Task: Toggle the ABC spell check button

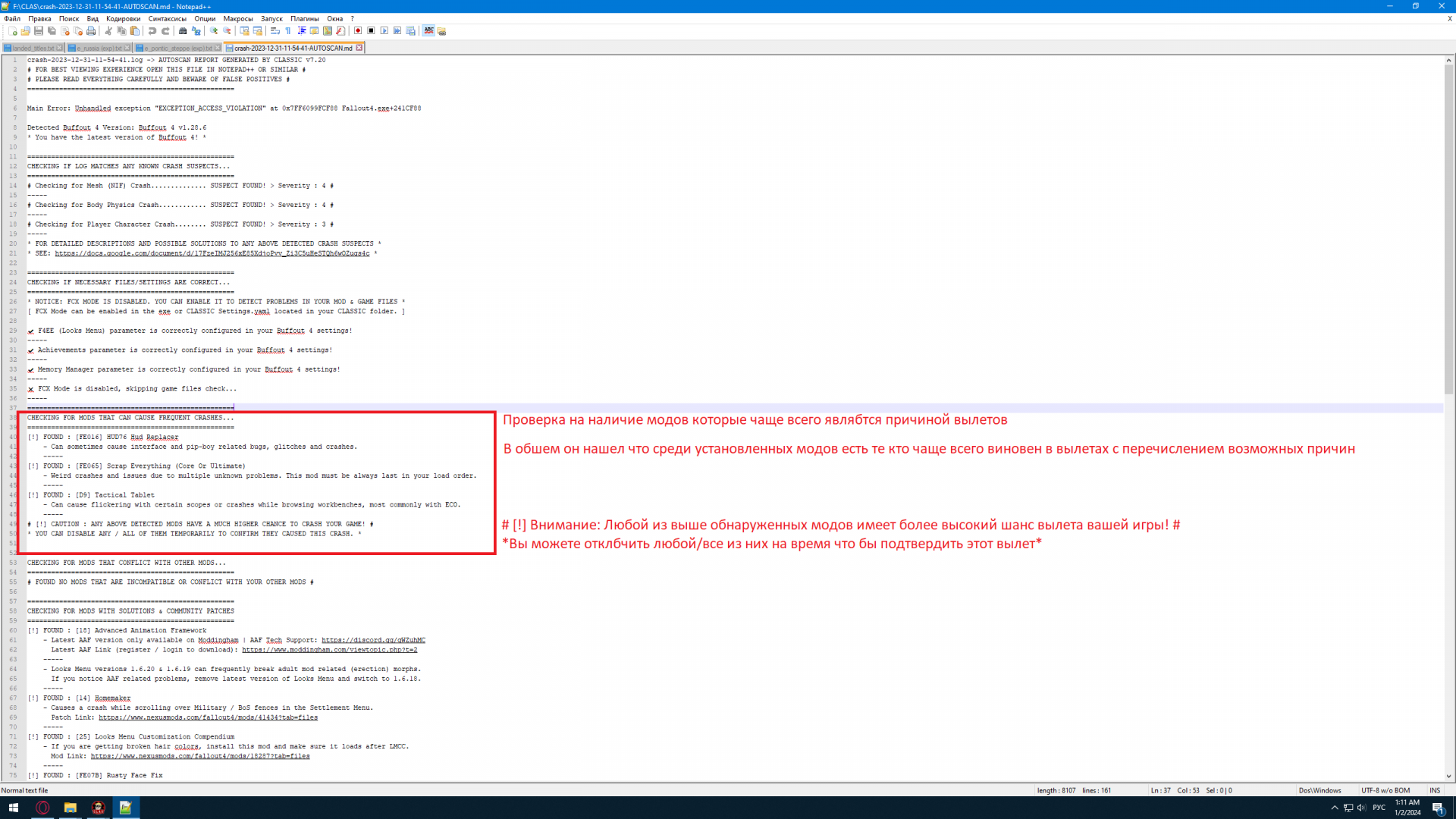Action: 429,31
